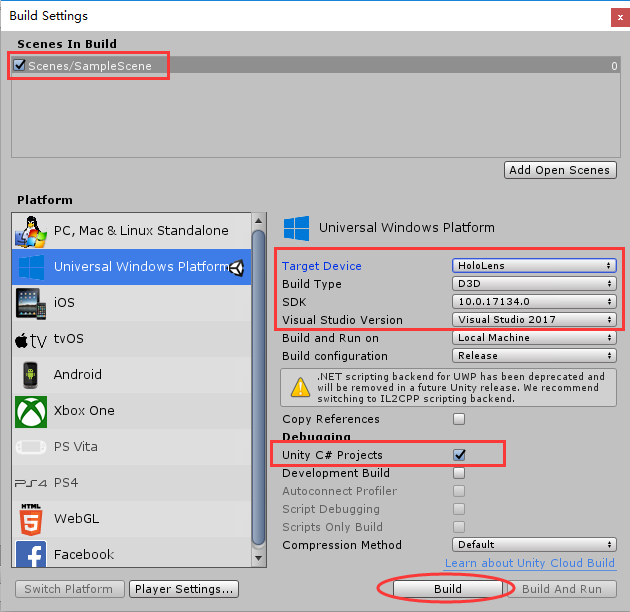Image resolution: width=630 pixels, height=612 pixels.
Task: Click the yellow warning triangle icon
Action: (x=300, y=387)
